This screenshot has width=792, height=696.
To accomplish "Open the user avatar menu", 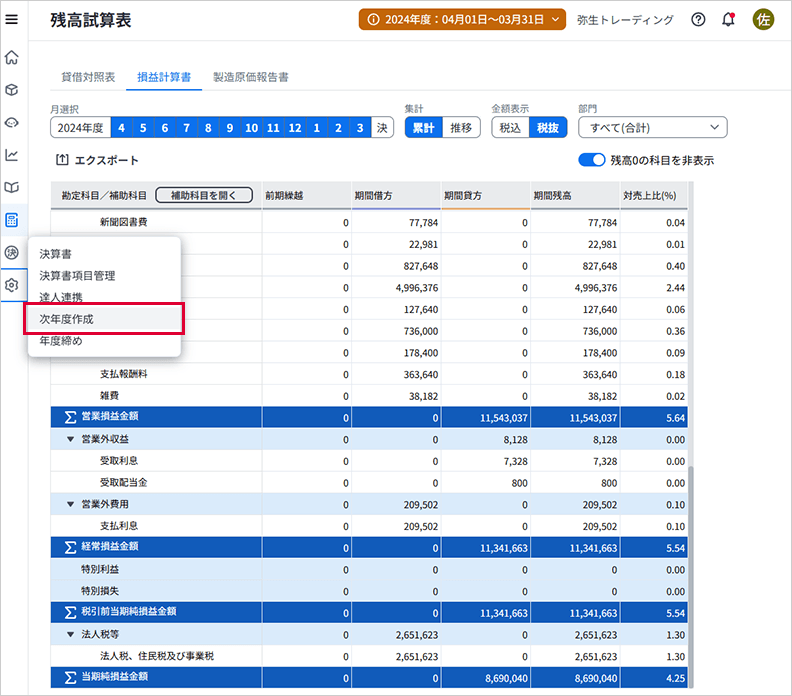I will (x=763, y=20).
